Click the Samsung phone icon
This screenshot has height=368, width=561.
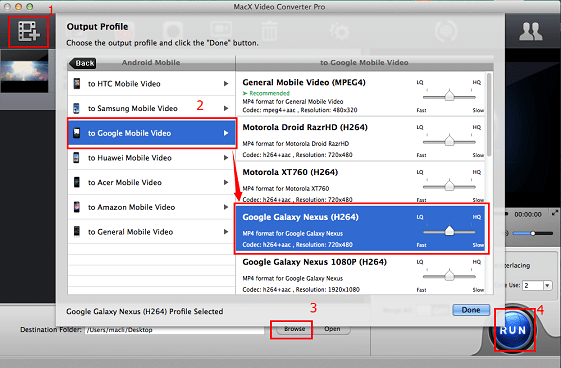(x=76, y=108)
